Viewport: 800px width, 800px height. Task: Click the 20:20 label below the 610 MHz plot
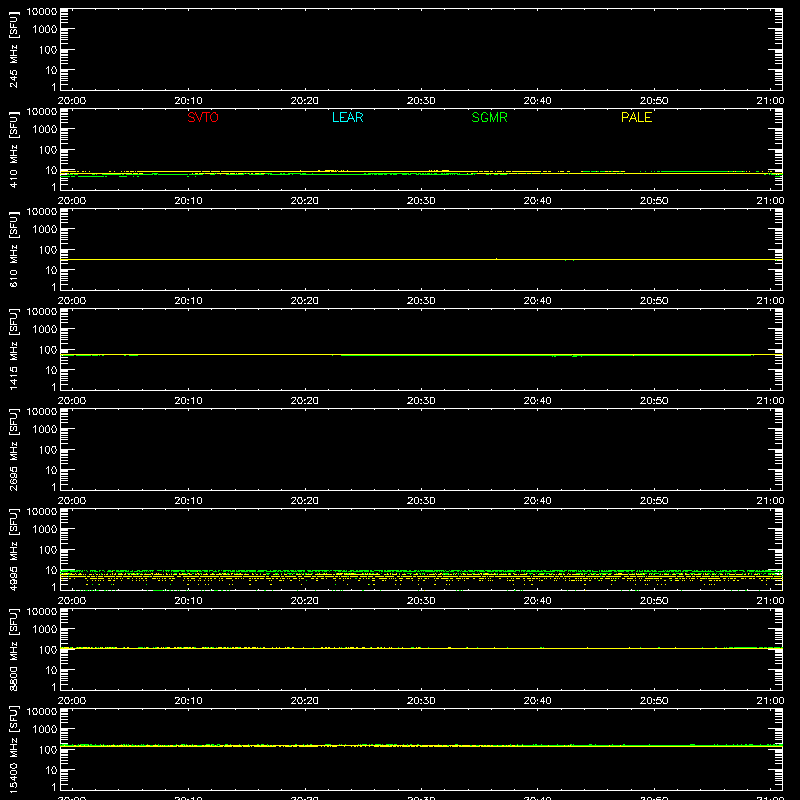[x=305, y=301]
